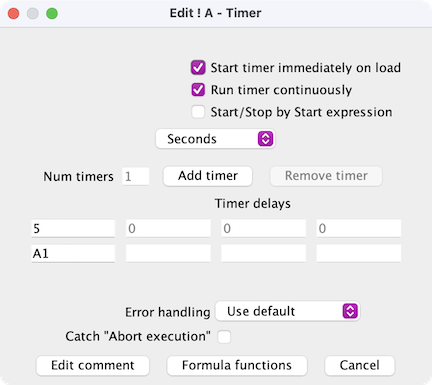Viewport: 432px width, 385px height.
Task: Click the purple arrows on Seconds dropdown
Action: tap(265, 139)
